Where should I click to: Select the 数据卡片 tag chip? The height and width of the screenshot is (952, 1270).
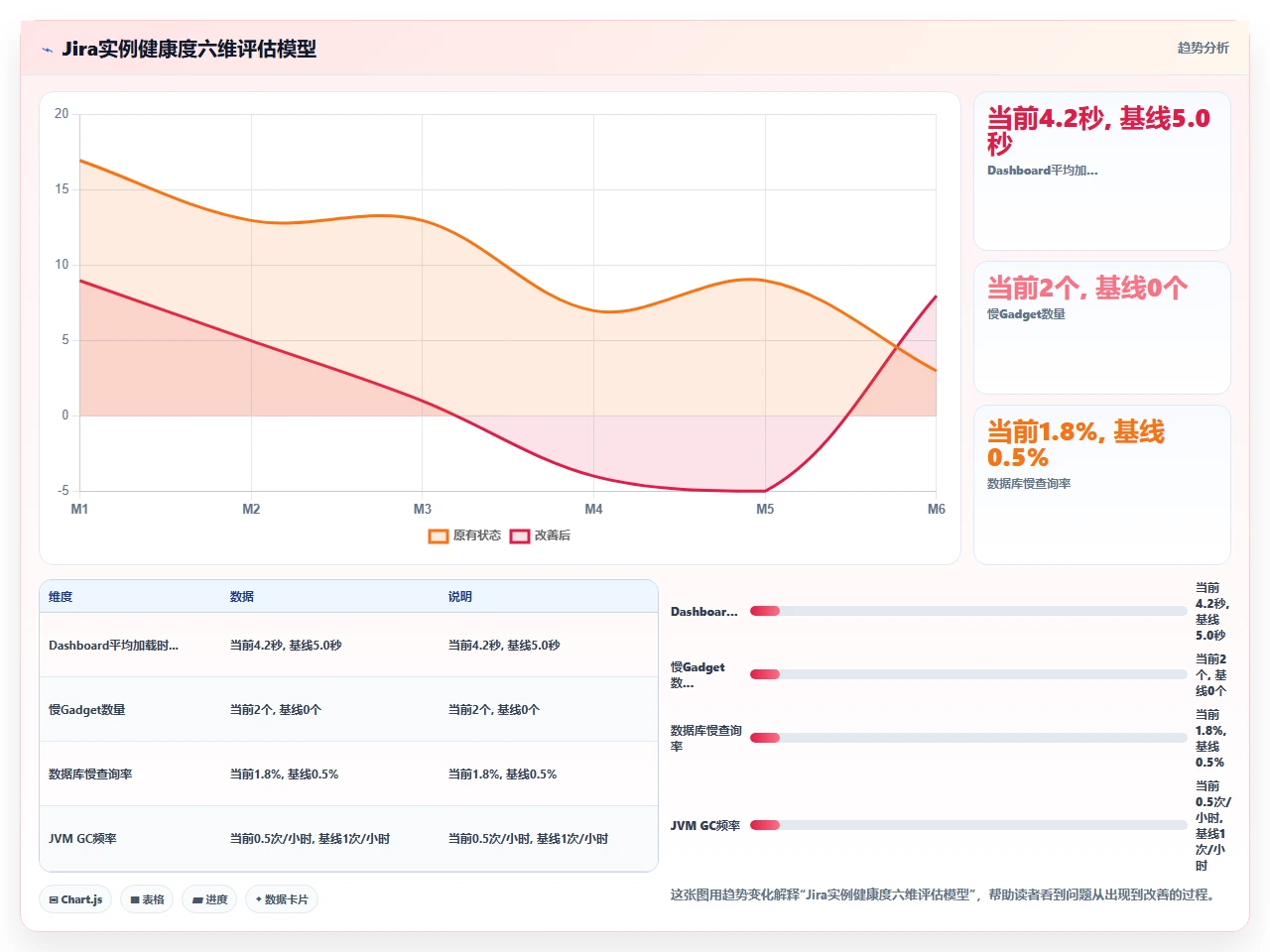pyautogui.click(x=282, y=899)
